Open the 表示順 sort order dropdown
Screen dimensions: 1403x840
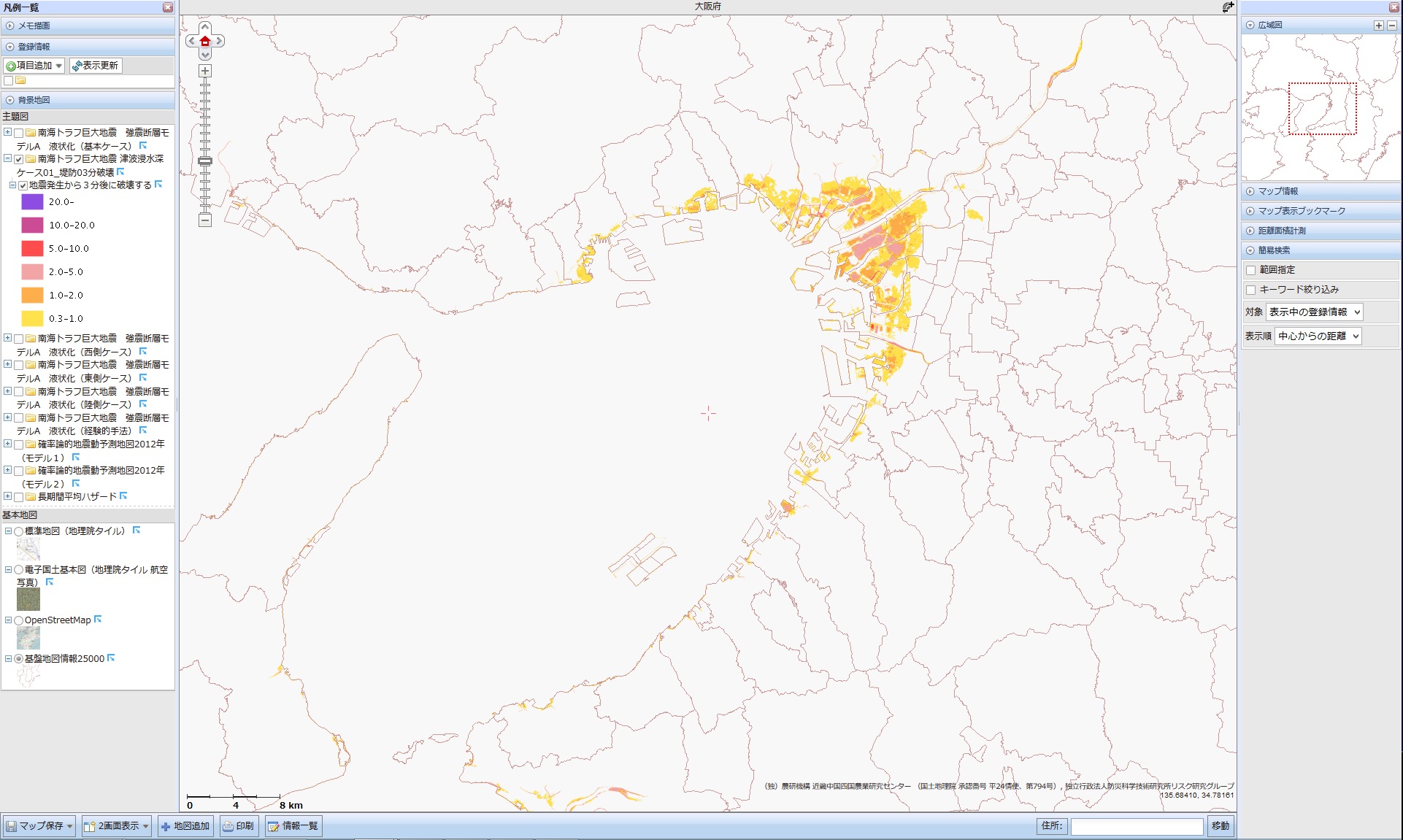[x=1318, y=336]
